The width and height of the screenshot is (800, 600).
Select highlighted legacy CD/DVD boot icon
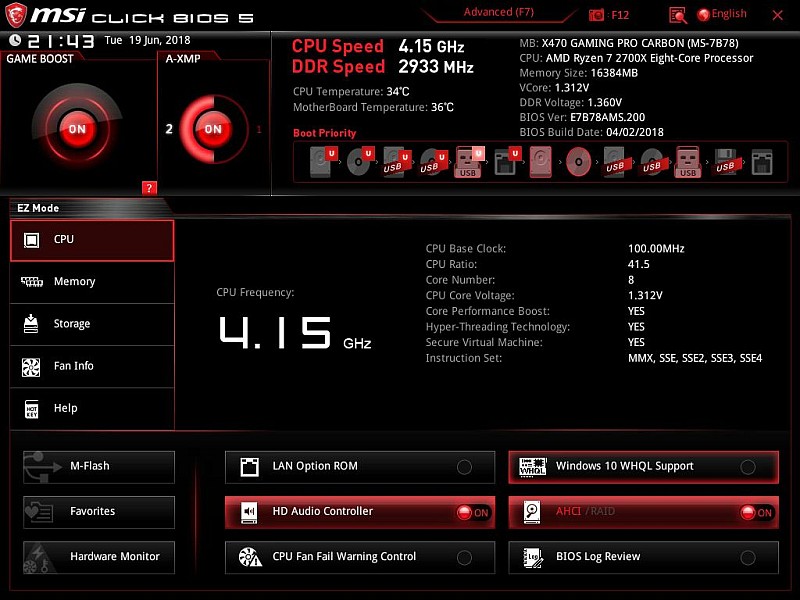click(579, 162)
